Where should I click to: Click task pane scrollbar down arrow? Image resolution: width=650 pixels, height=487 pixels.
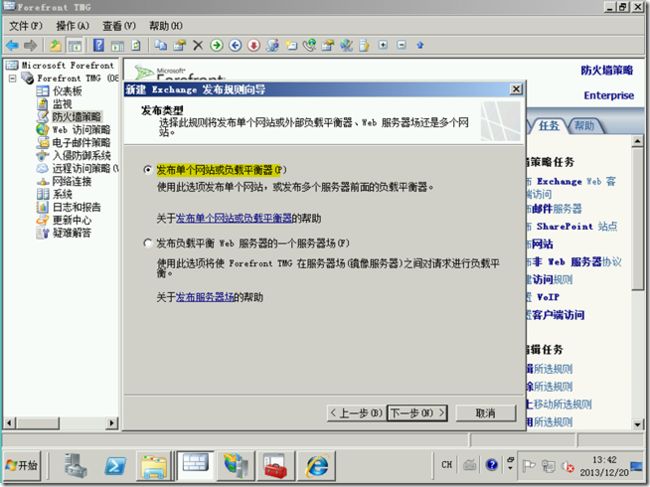coord(637,424)
